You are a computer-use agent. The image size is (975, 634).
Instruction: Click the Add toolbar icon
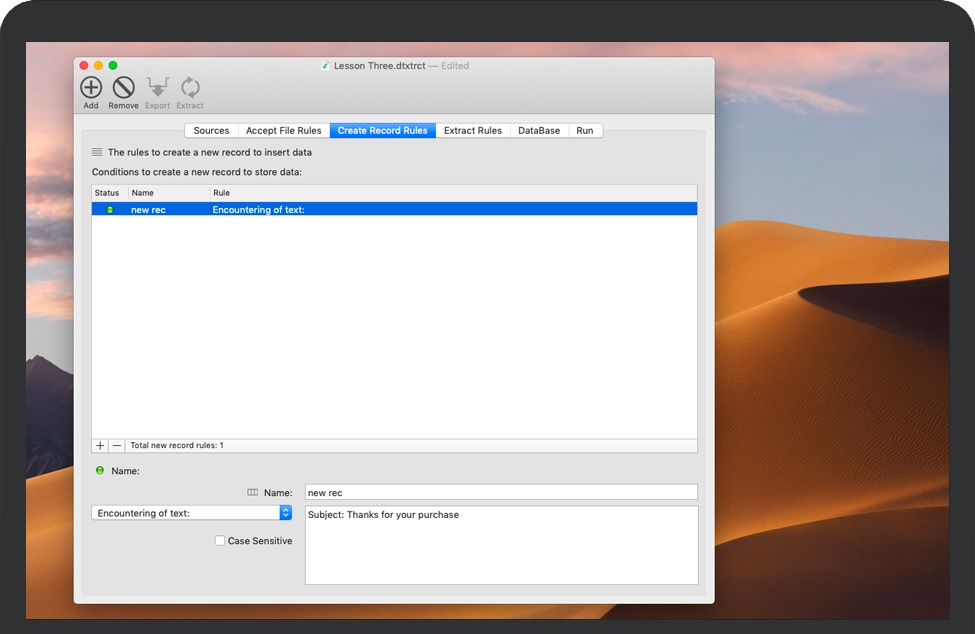point(90,88)
